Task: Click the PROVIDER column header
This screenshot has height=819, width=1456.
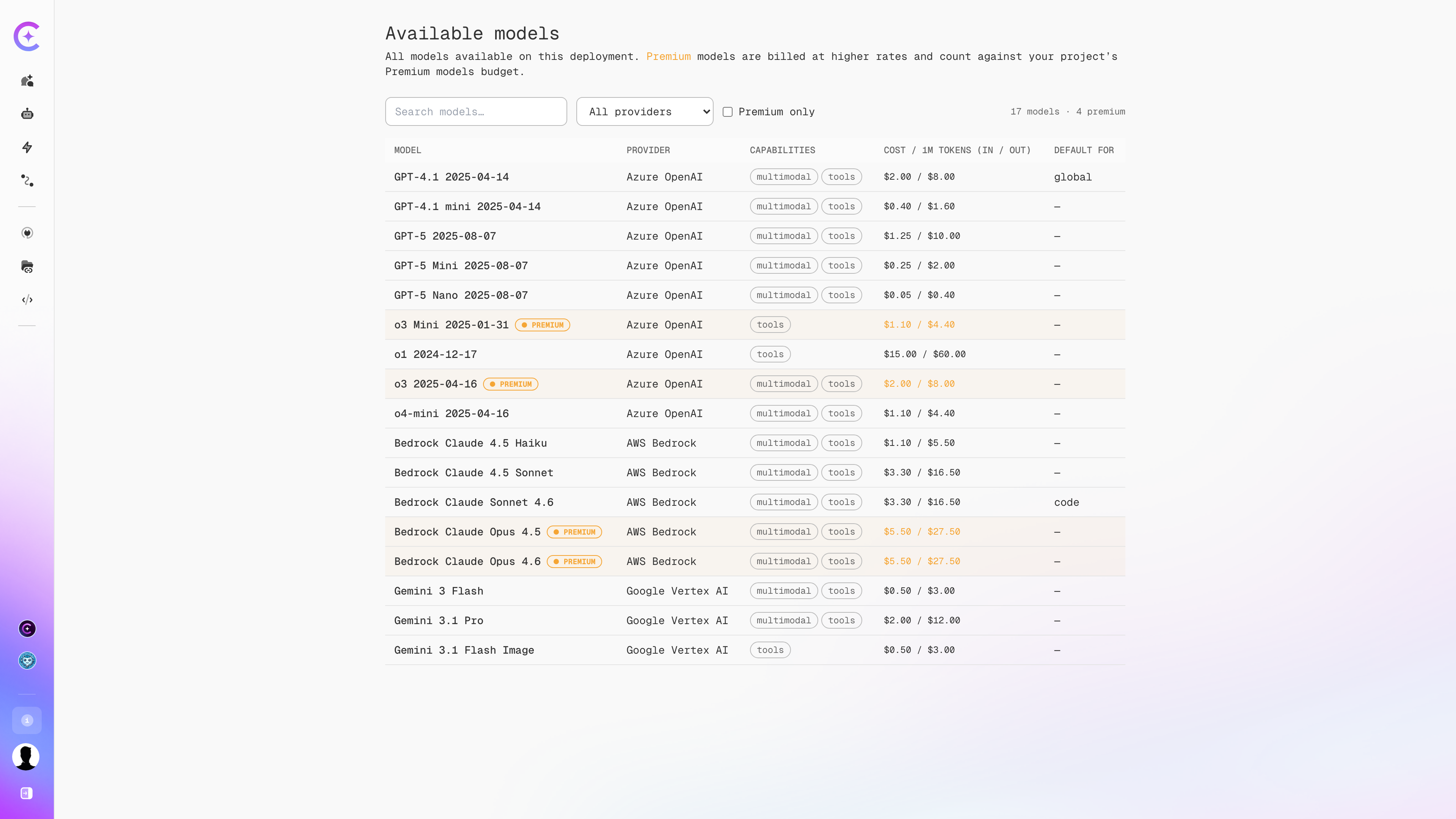Action: pyautogui.click(x=648, y=151)
